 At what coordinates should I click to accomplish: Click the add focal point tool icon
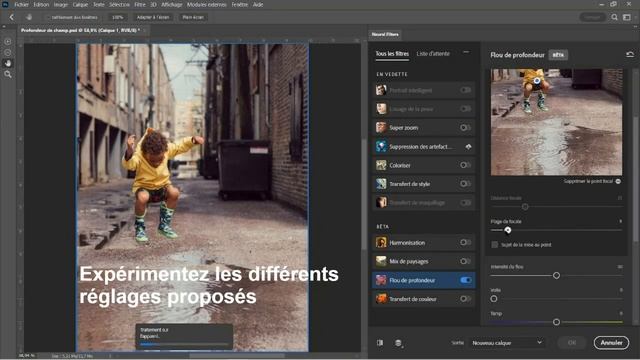pos(8,42)
